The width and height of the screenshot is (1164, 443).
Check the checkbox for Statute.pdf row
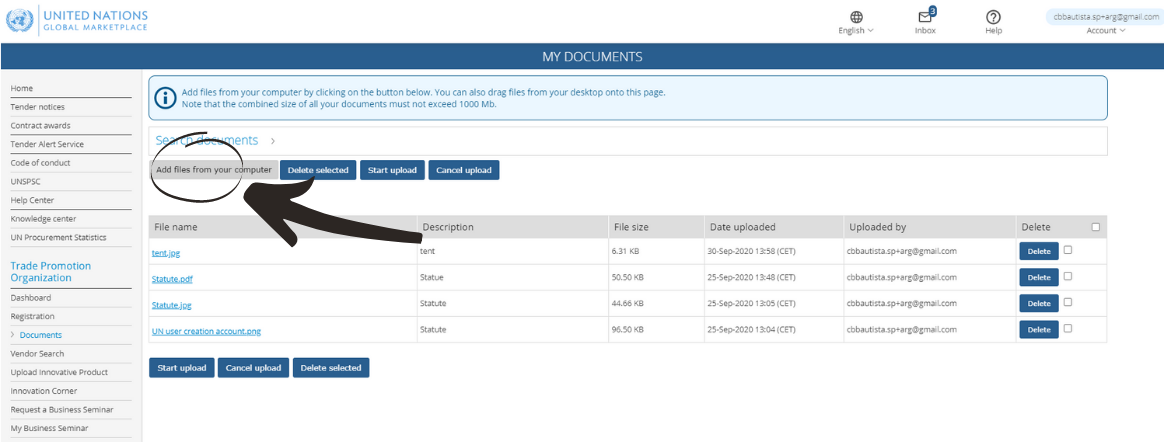click(1067, 276)
